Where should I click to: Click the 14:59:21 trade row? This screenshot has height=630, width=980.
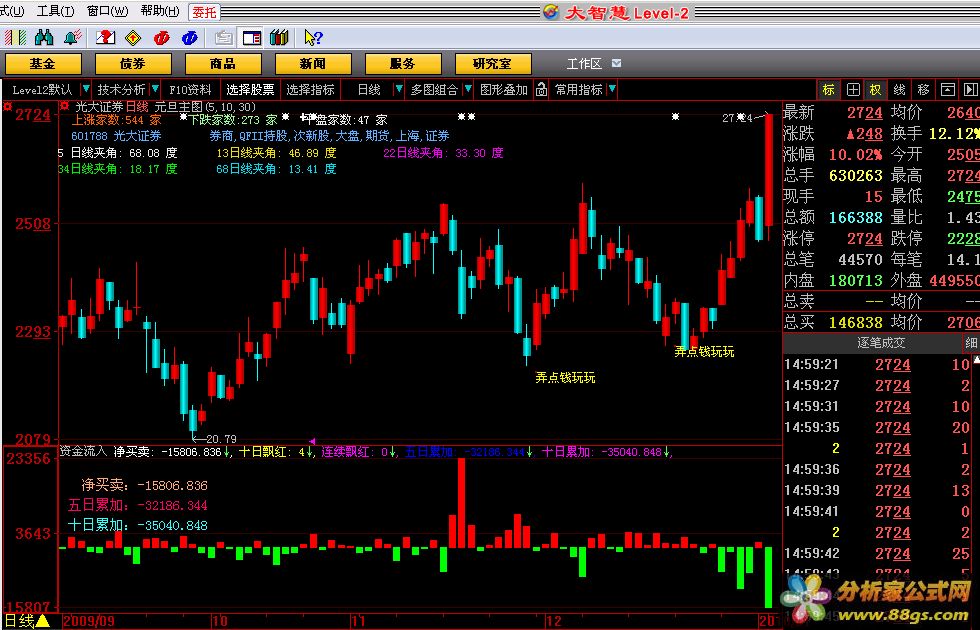[x=877, y=364]
